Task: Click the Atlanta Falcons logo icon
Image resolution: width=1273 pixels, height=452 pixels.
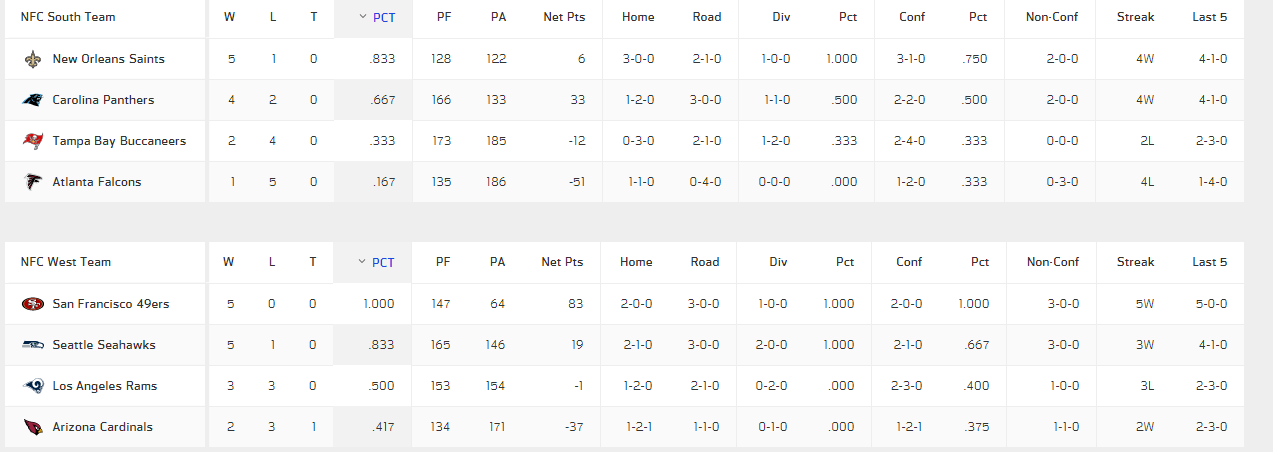Action: [33, 182]
